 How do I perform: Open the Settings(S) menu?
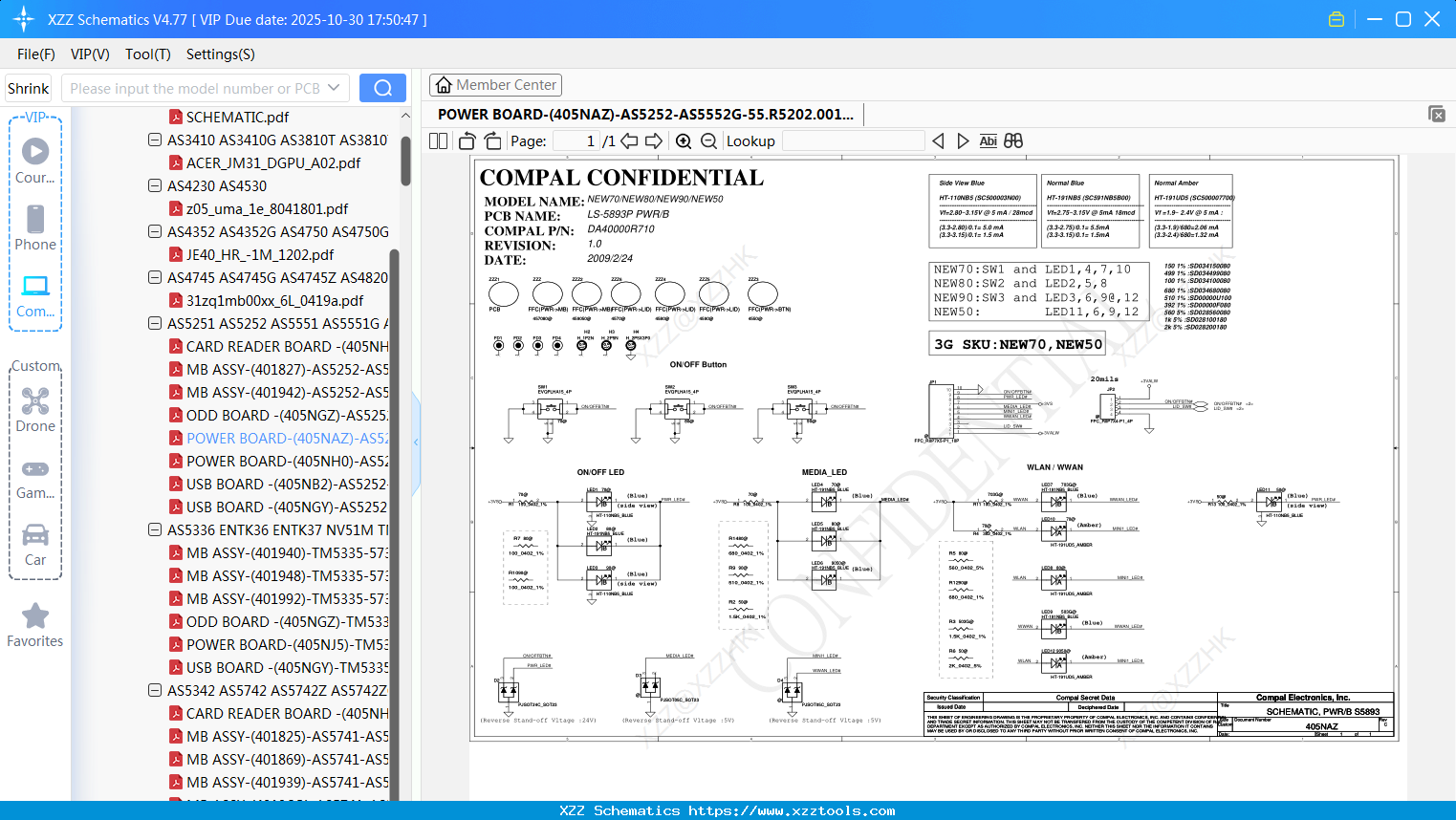(221, 54)
